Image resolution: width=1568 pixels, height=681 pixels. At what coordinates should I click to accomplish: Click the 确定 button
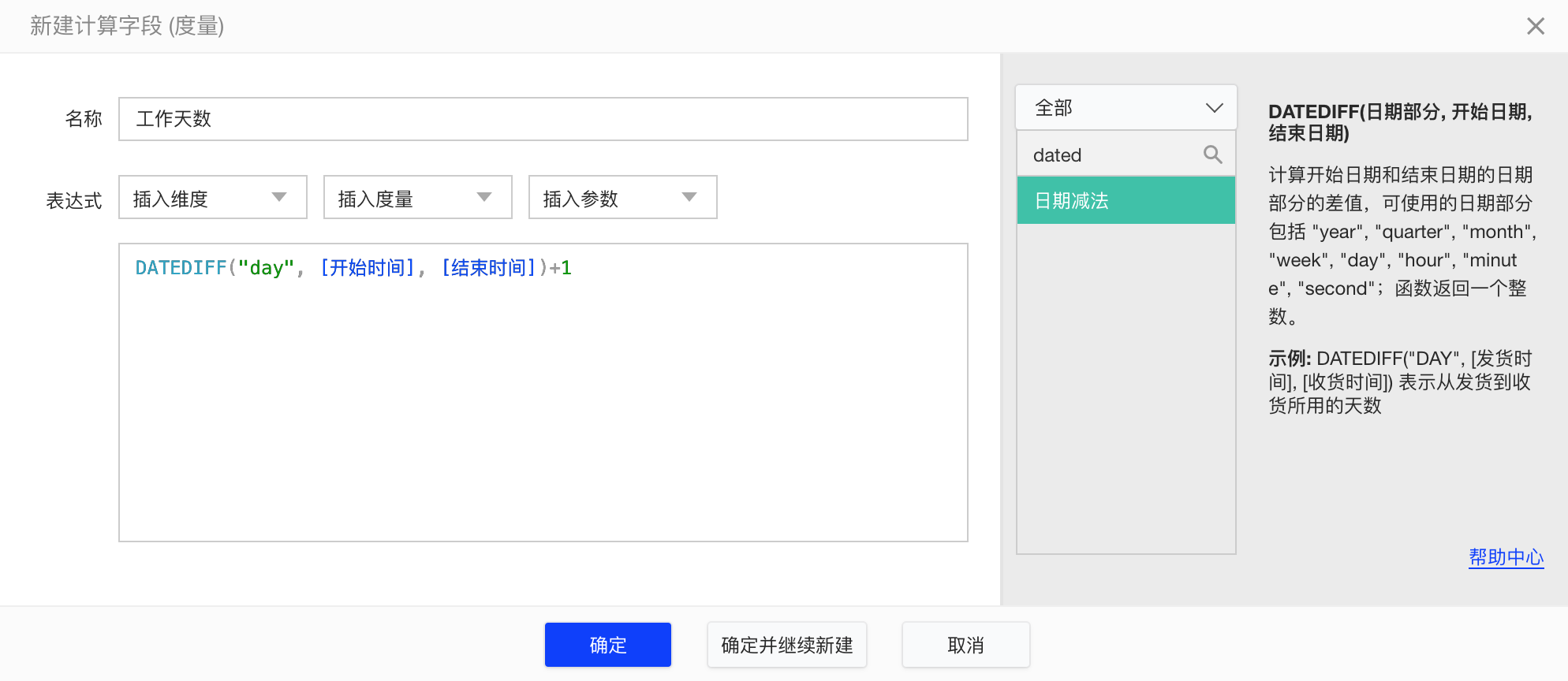click(608, 645)
